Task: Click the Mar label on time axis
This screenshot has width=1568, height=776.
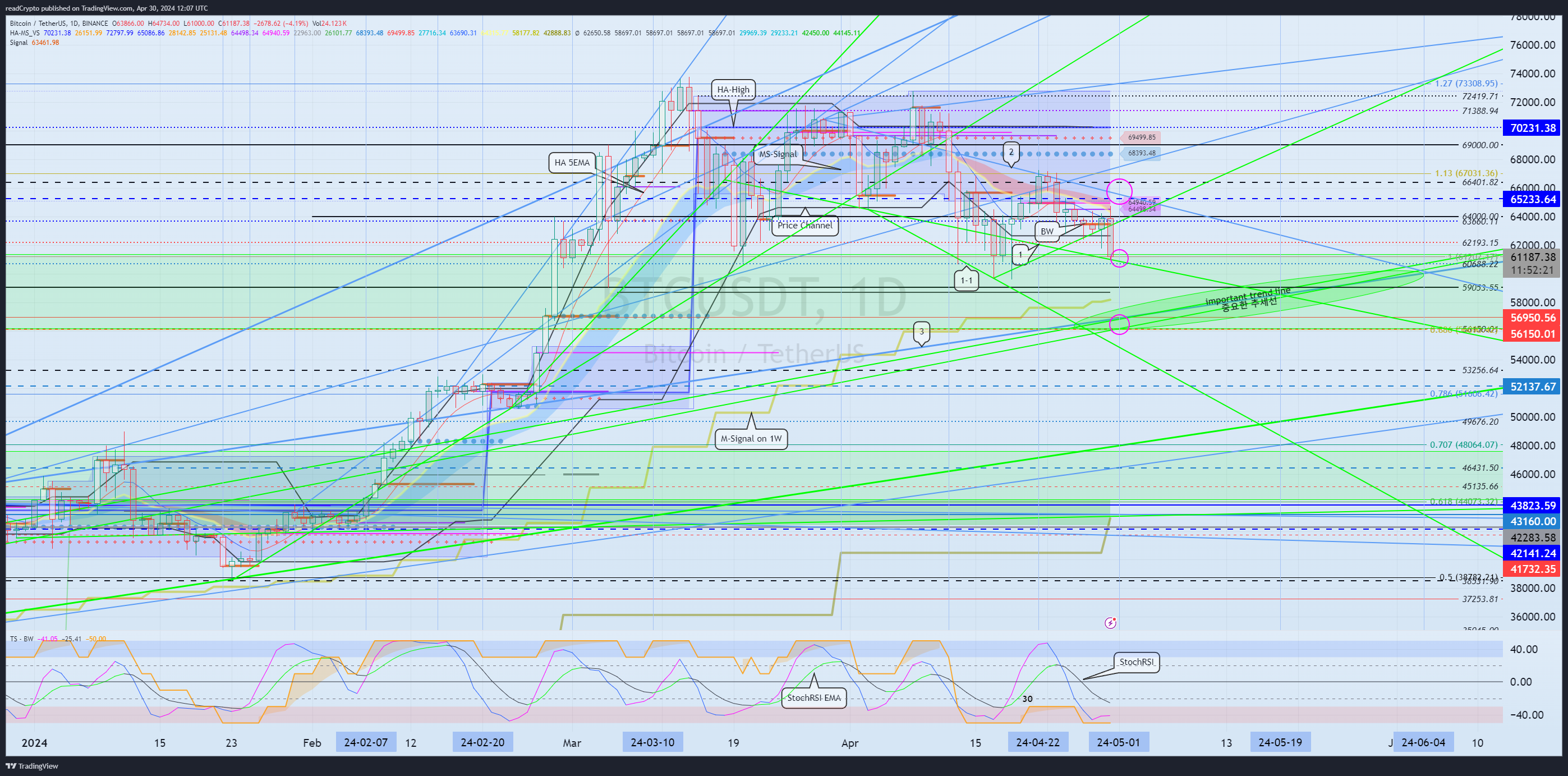Action: (x=572, y=743)
